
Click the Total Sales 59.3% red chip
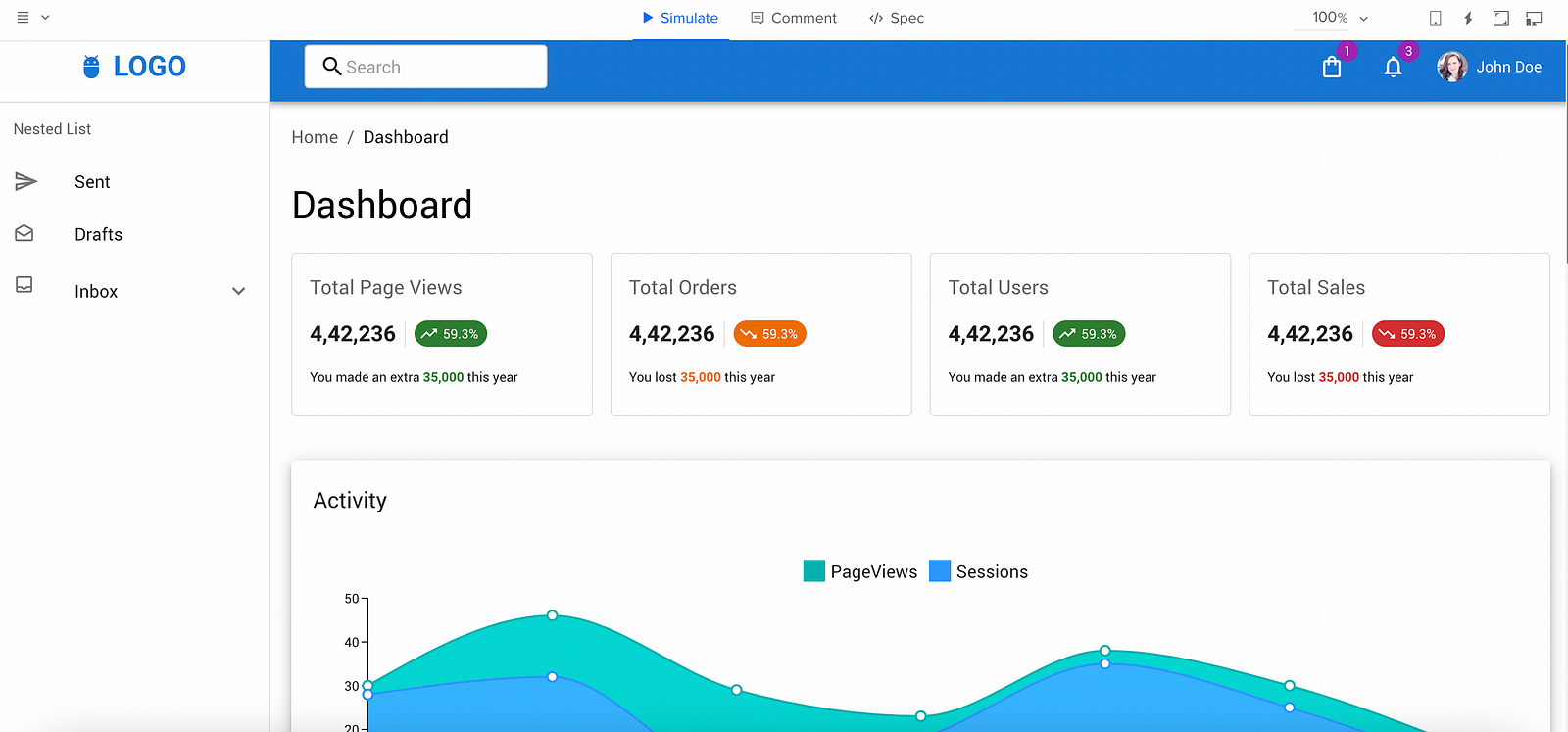coord(1408,334)
